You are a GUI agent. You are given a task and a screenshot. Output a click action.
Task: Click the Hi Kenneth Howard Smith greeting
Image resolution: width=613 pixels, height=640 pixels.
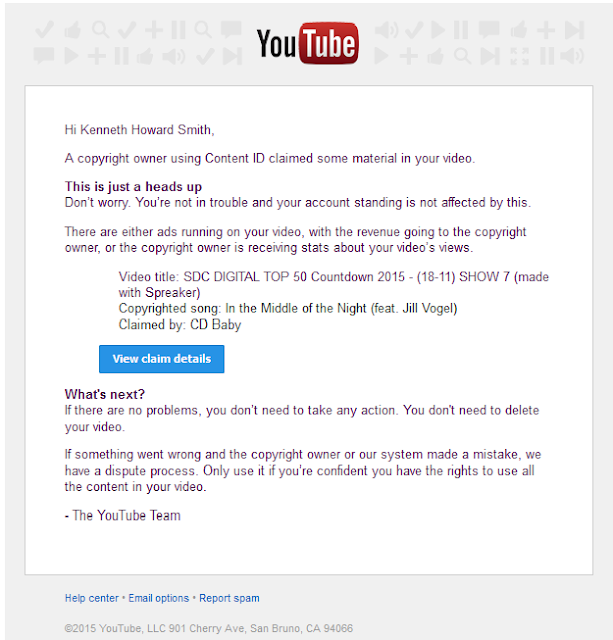click(x=139, y=130)
